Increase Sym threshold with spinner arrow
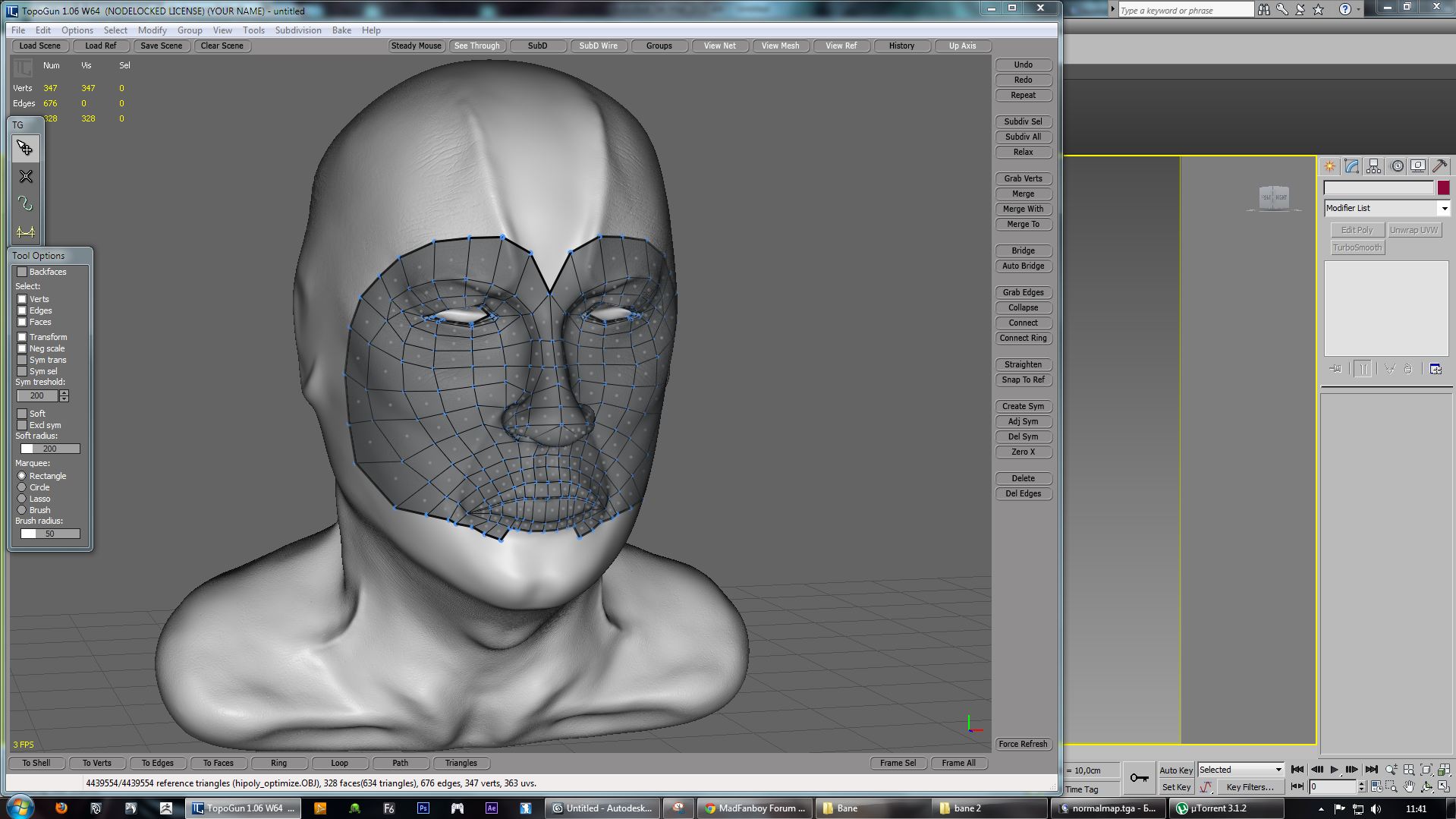Viewport: 1456px width, 819px height. [64, 393]
